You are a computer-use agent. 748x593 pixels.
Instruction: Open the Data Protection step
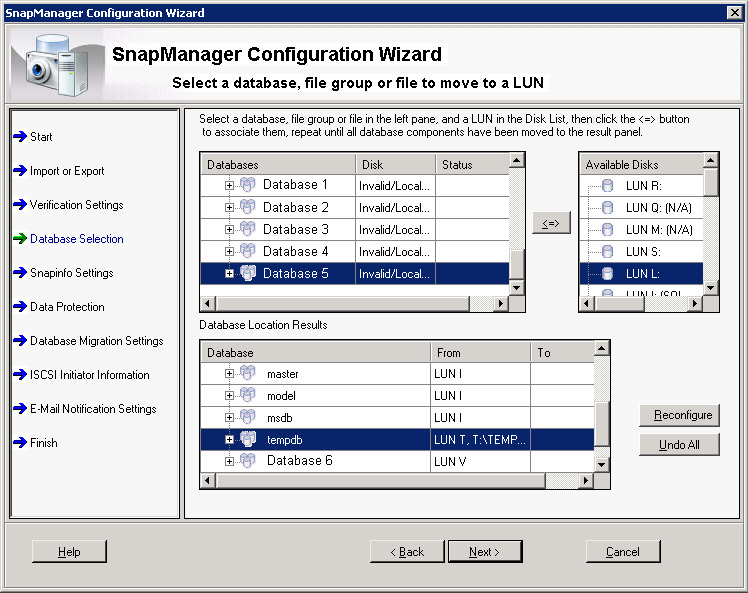(x=67, y=307)
